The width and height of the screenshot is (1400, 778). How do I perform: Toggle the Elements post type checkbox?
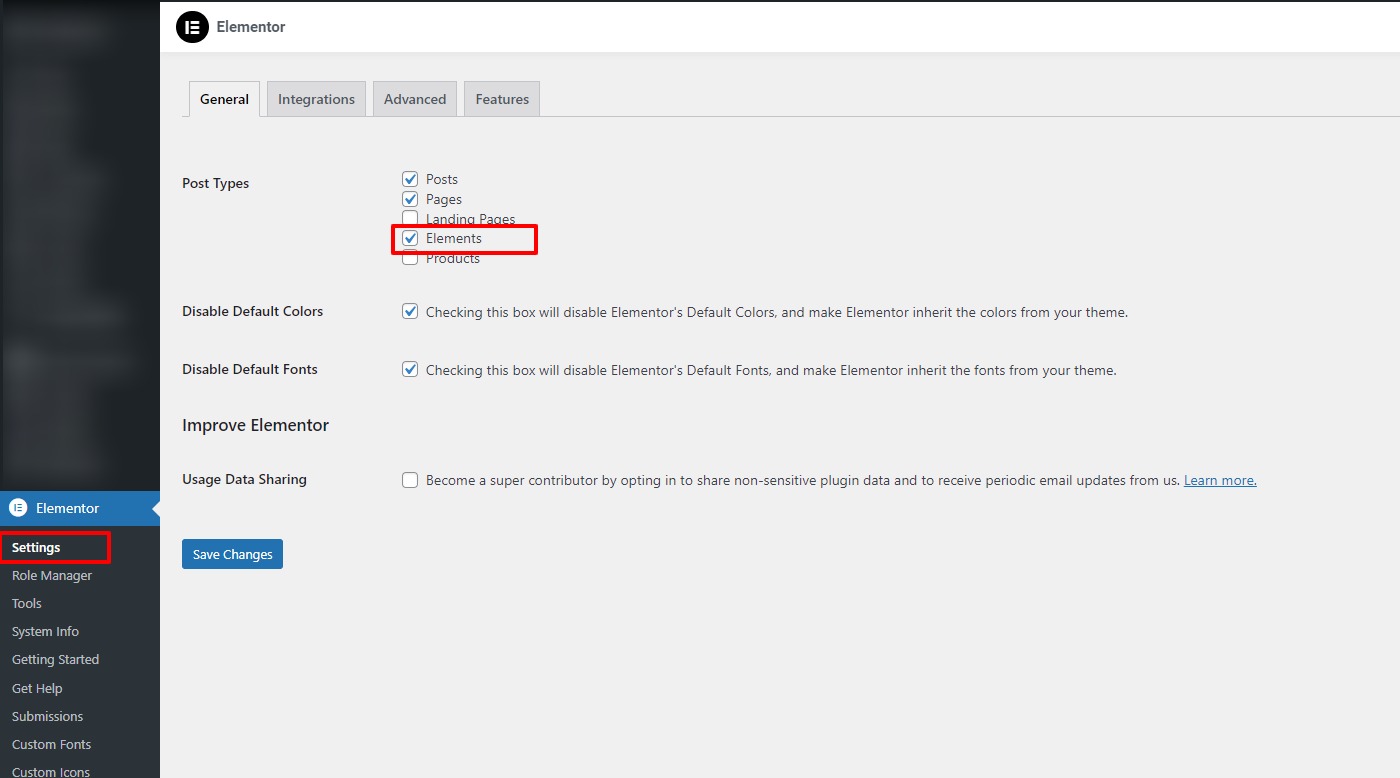pyautogui.click(x=410, y=238)
